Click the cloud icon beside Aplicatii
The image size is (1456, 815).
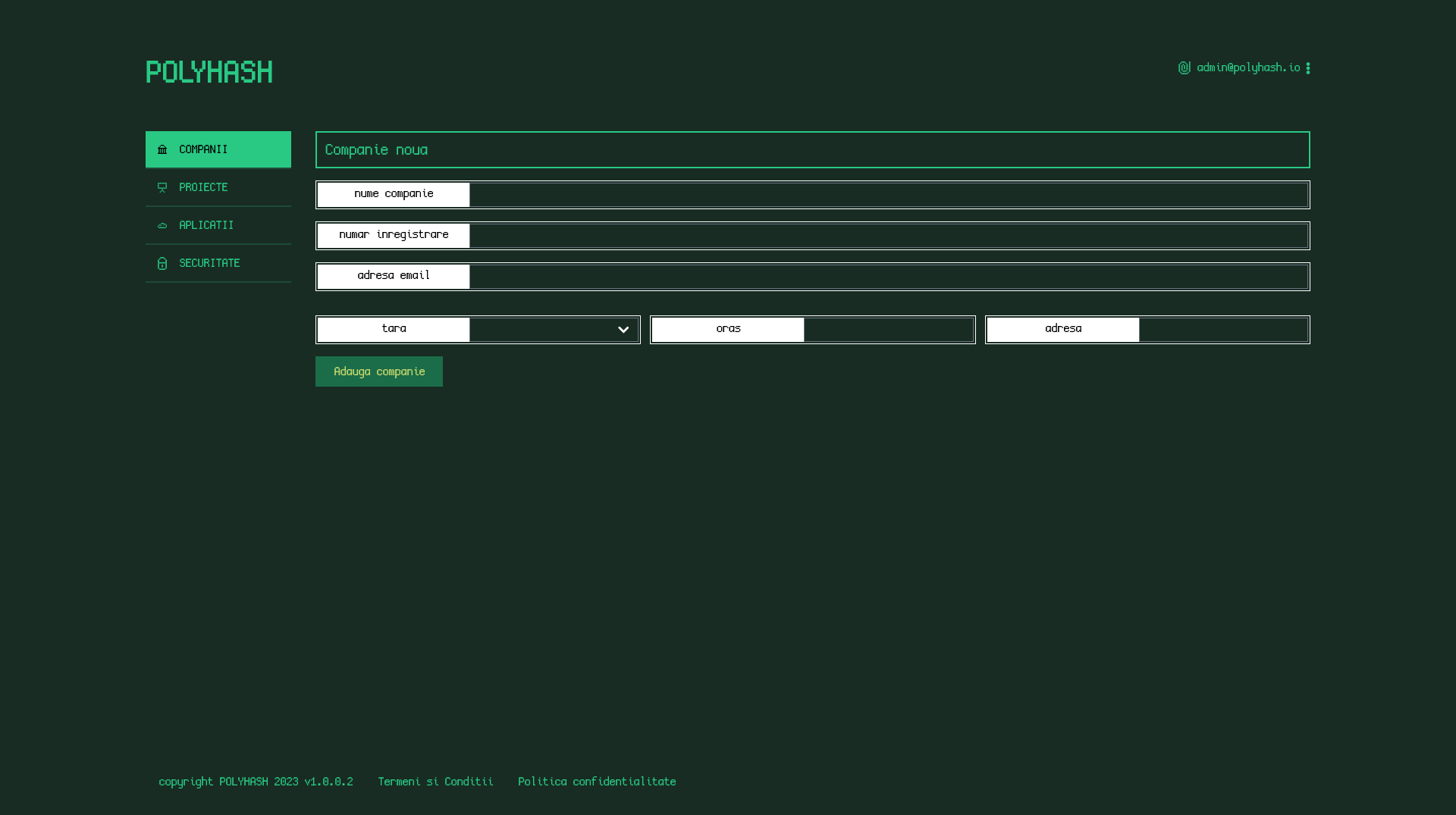coord(162,226)
